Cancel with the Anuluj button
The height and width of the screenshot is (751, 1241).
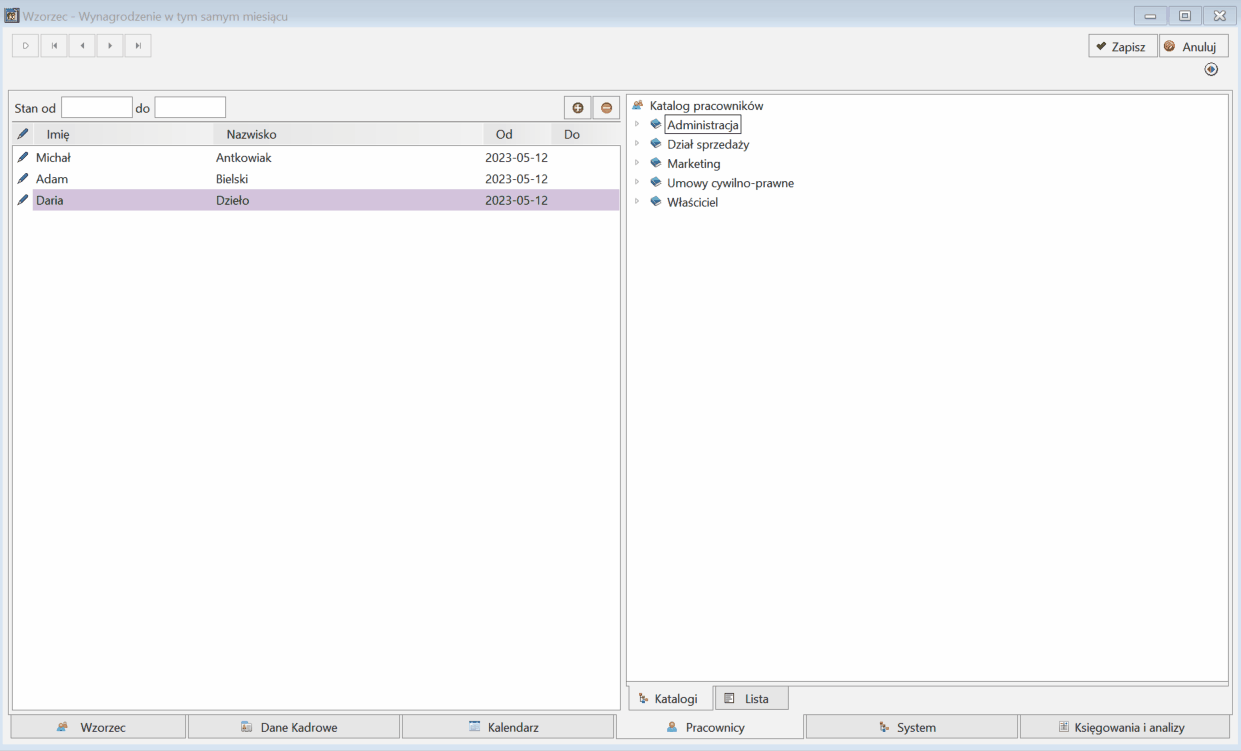[x=1194, y=46]
